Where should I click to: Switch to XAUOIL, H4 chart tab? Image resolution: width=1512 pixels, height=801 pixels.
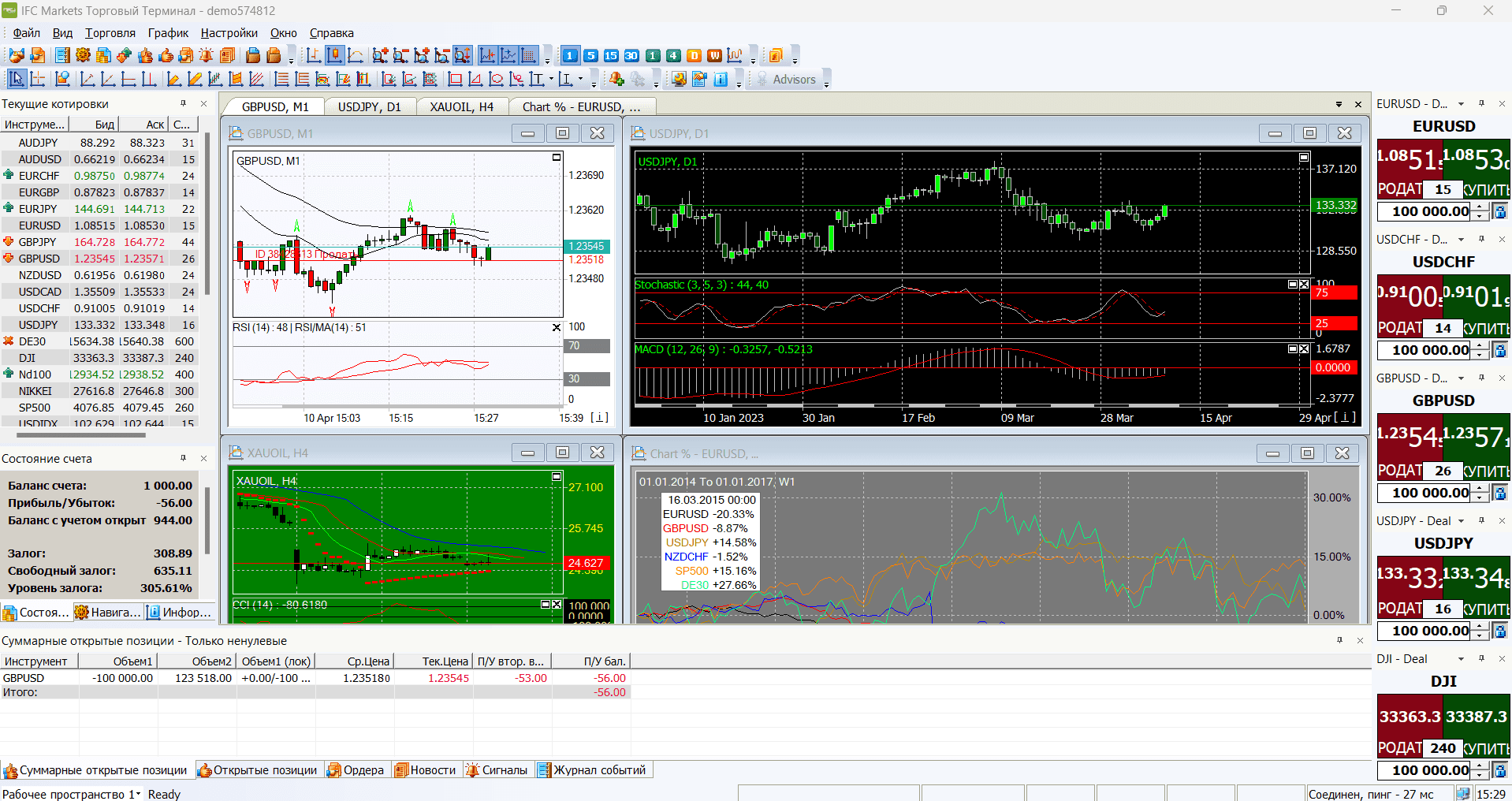tap(461, 106)
